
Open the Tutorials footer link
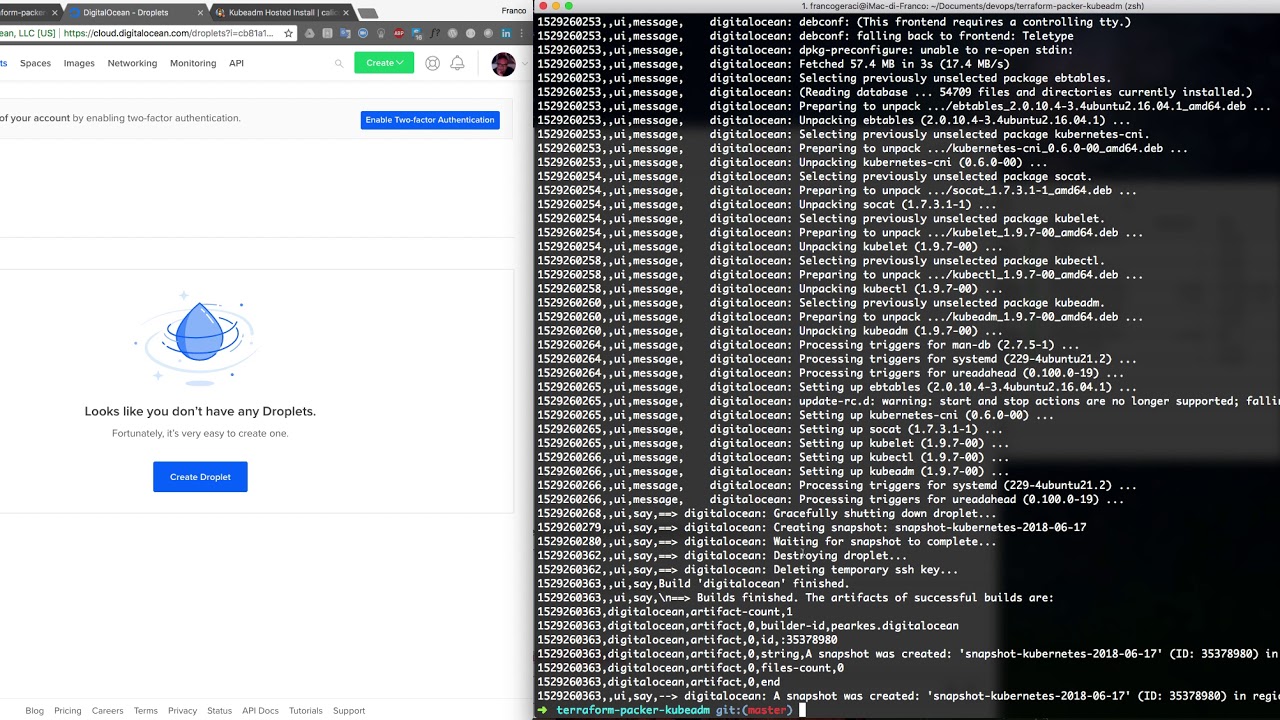click(306, 711)
